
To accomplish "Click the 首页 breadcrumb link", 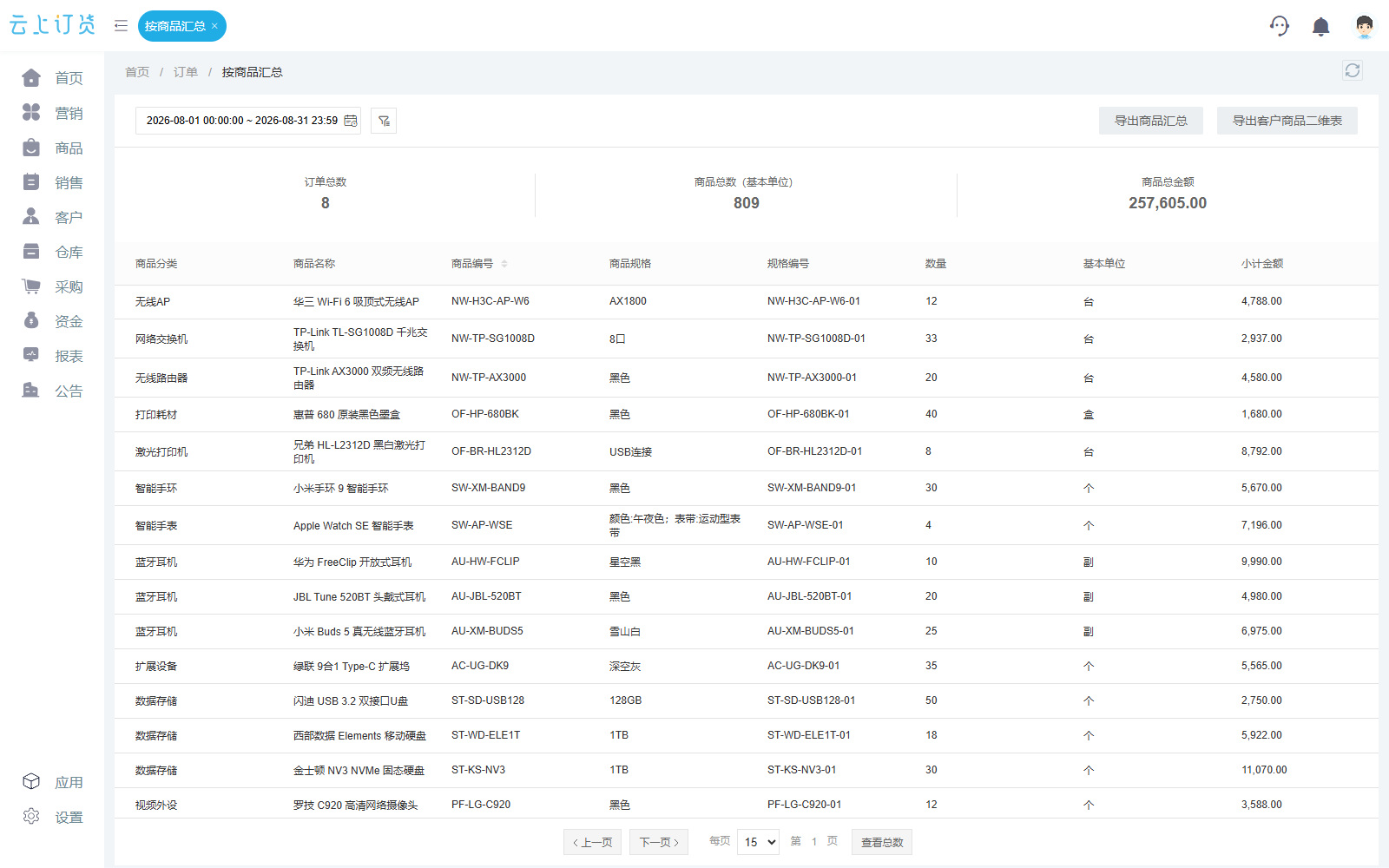I will (137, 72).
